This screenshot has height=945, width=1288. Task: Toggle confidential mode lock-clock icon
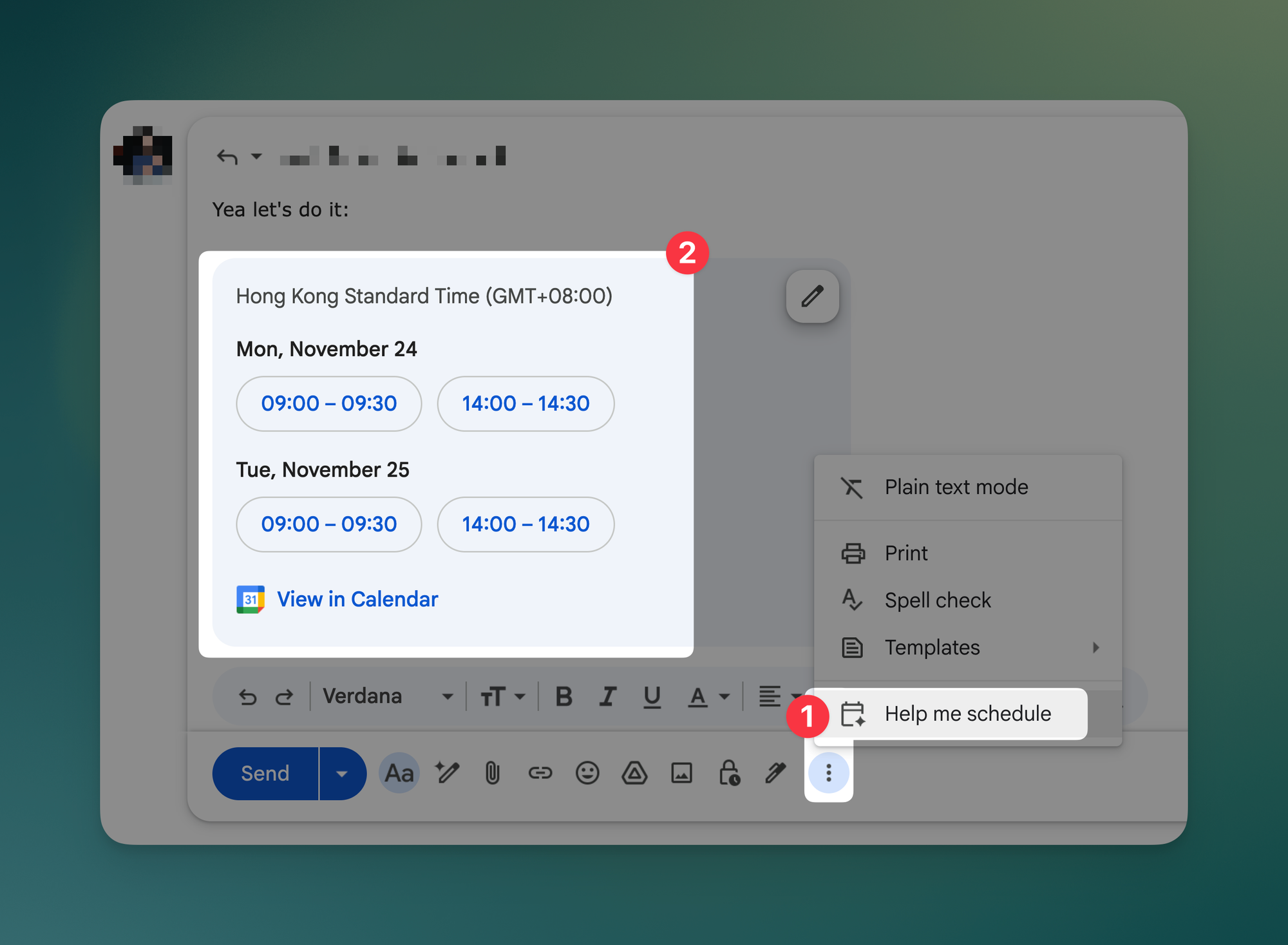pos(729,773)
